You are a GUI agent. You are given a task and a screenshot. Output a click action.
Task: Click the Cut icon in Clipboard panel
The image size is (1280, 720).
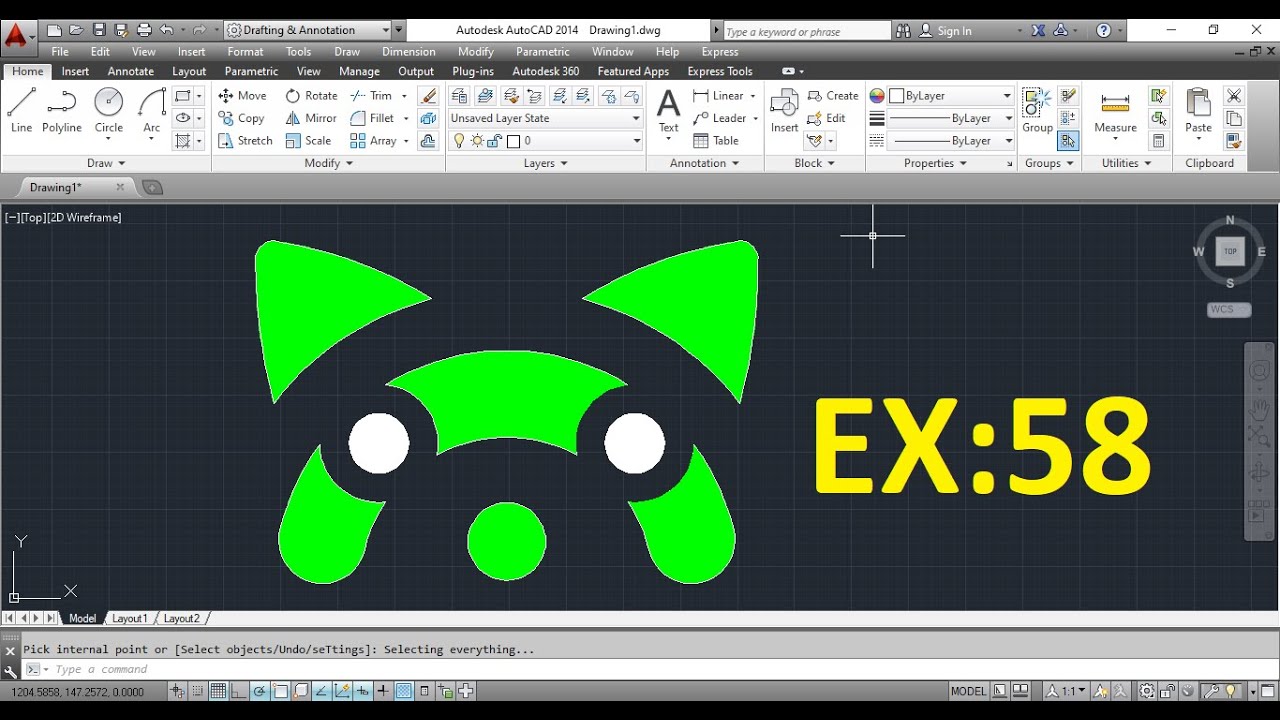[1234, 96]
